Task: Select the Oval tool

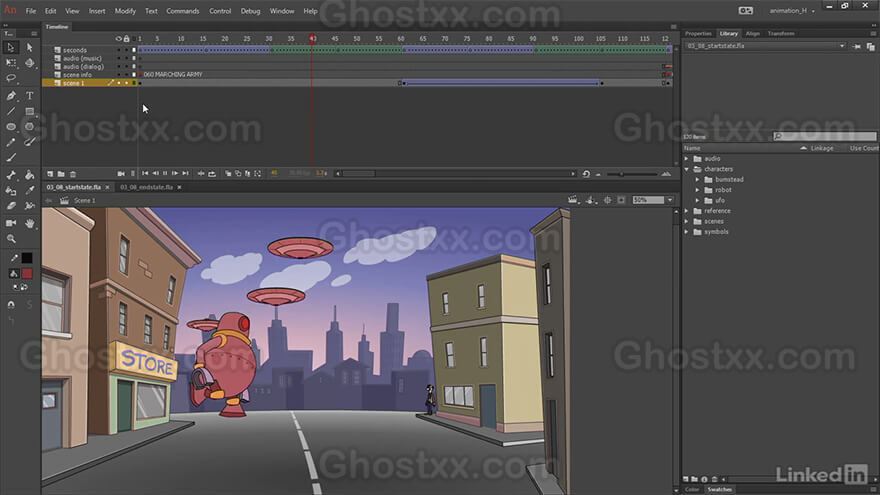Action: 11,127
